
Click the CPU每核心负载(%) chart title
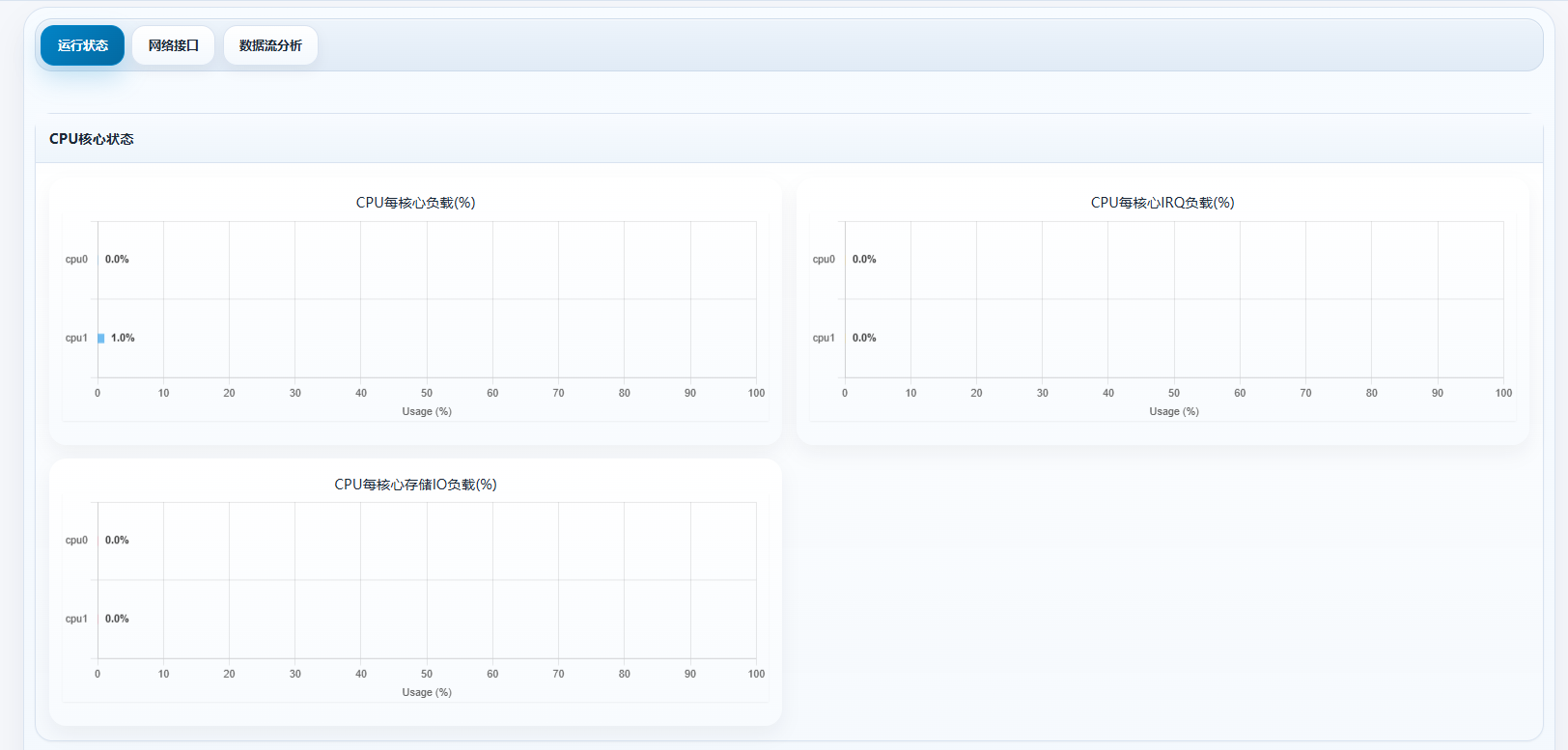pos(415,203)
